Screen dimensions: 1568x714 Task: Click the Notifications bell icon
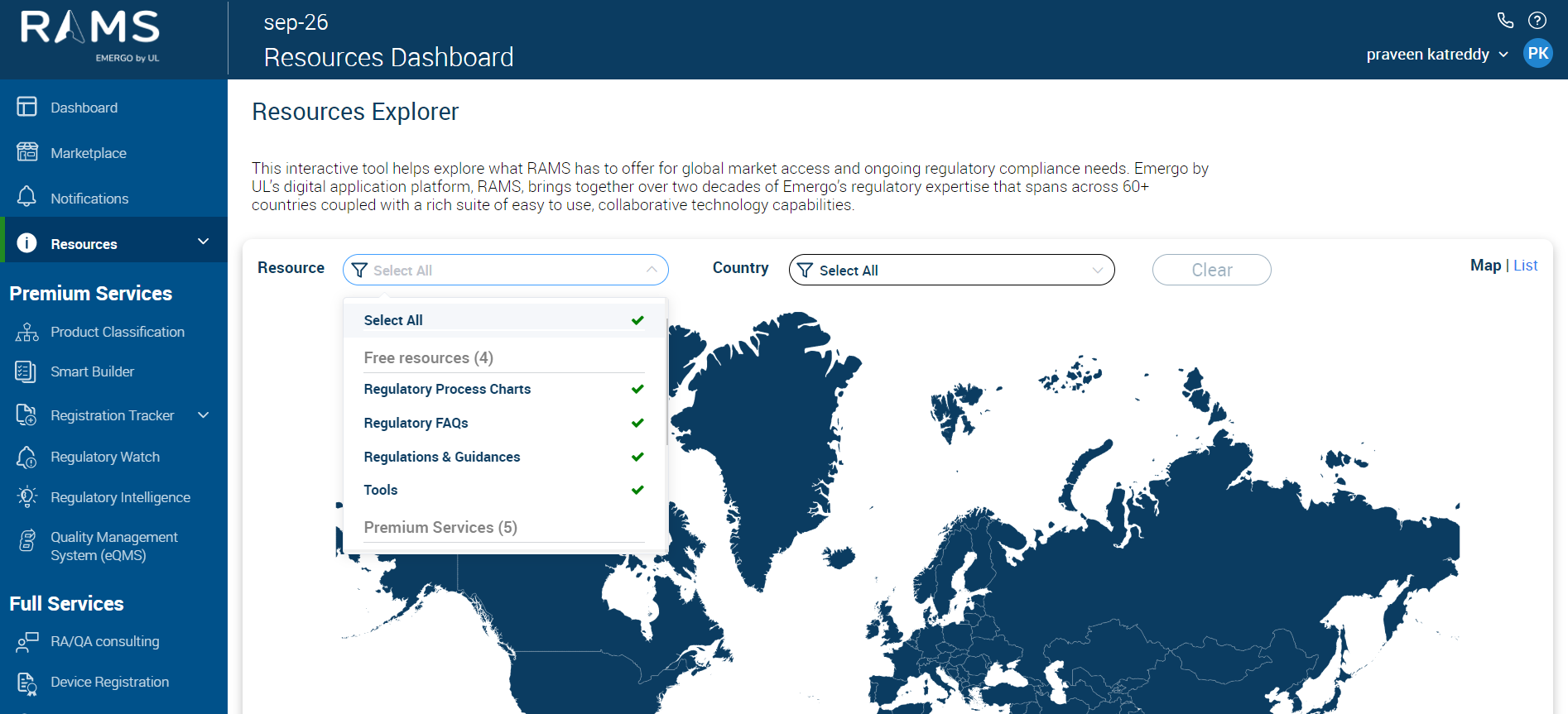tap(27, 197)
